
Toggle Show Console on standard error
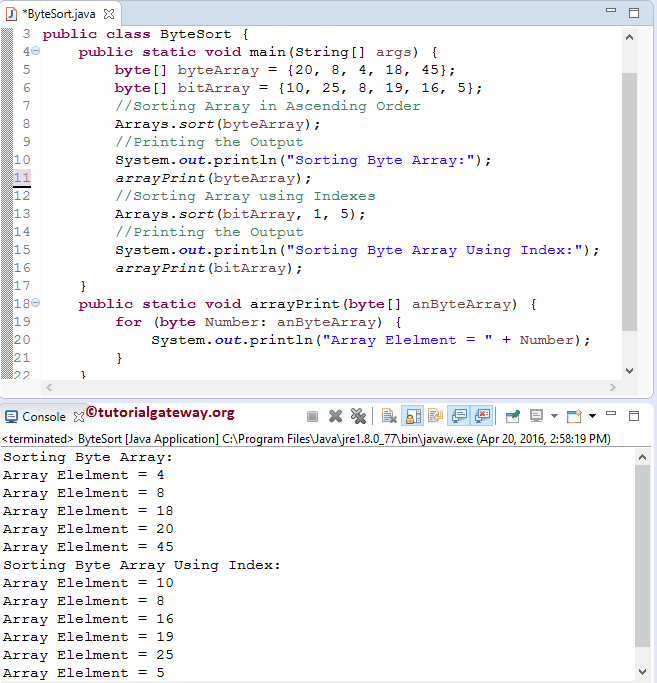tap(483, 416)
